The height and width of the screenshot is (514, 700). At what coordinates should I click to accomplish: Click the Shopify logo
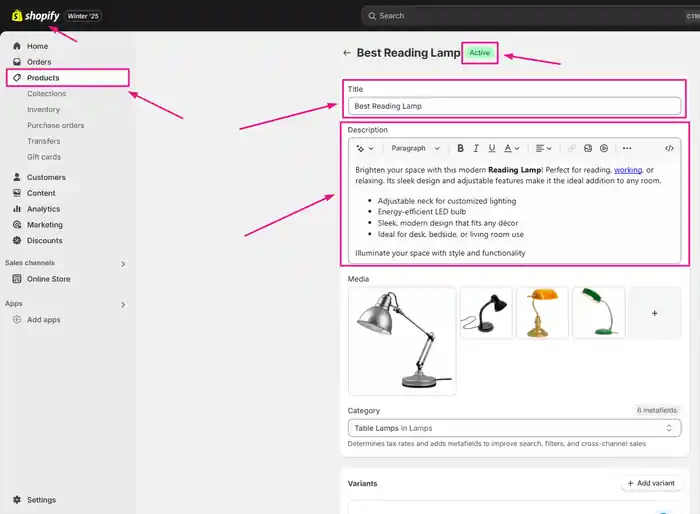tap(36, 16)
